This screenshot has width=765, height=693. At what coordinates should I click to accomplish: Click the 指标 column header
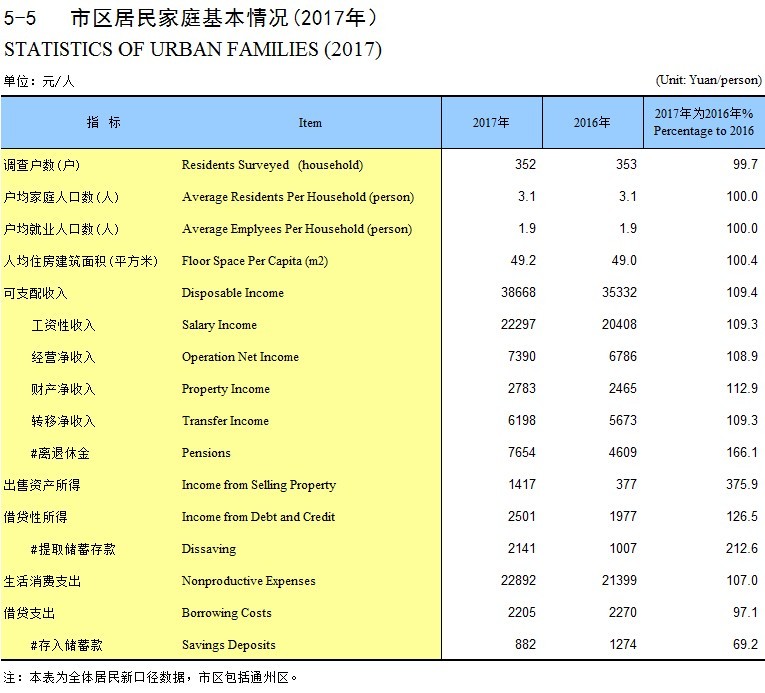[104, 123]
